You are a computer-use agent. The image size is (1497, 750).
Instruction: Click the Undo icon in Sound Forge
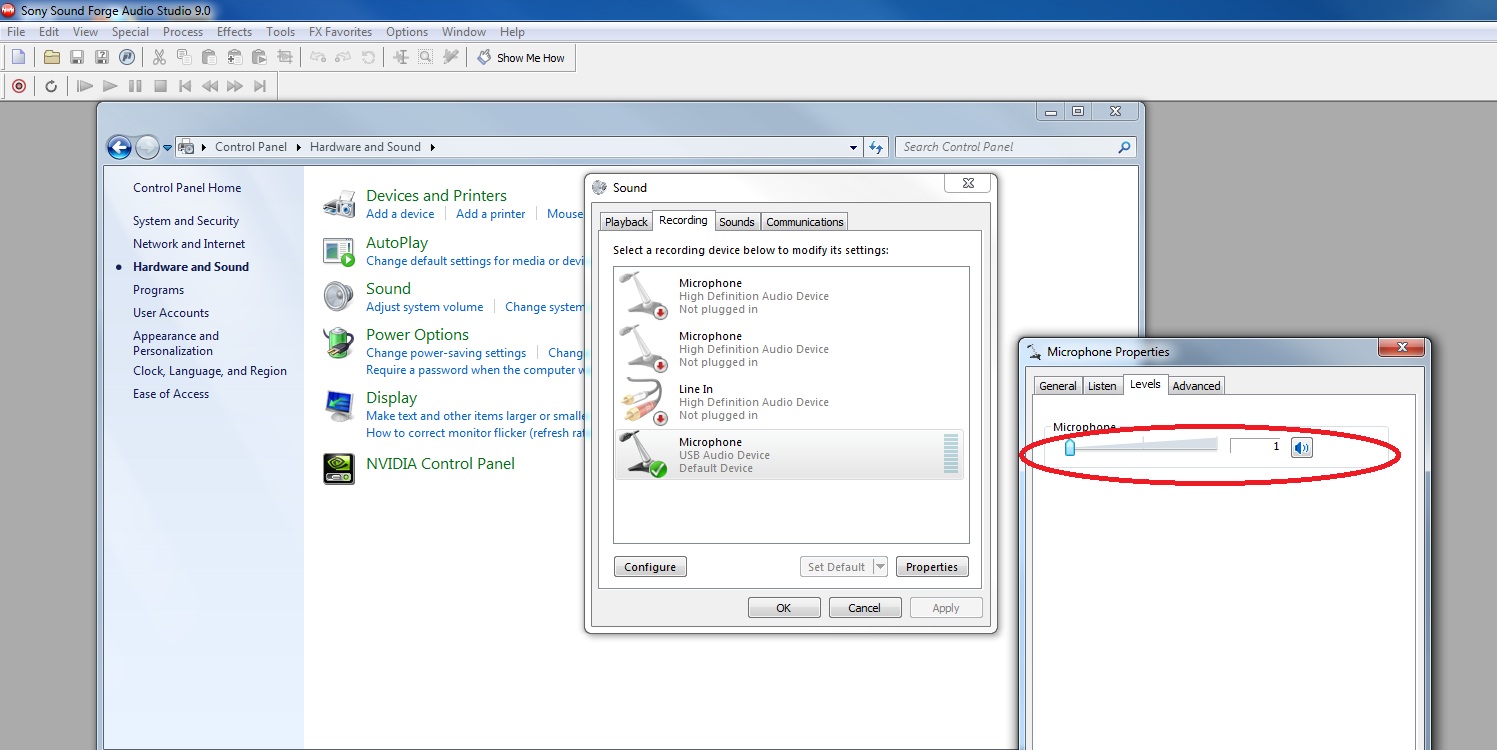click(x=318, y=58)
